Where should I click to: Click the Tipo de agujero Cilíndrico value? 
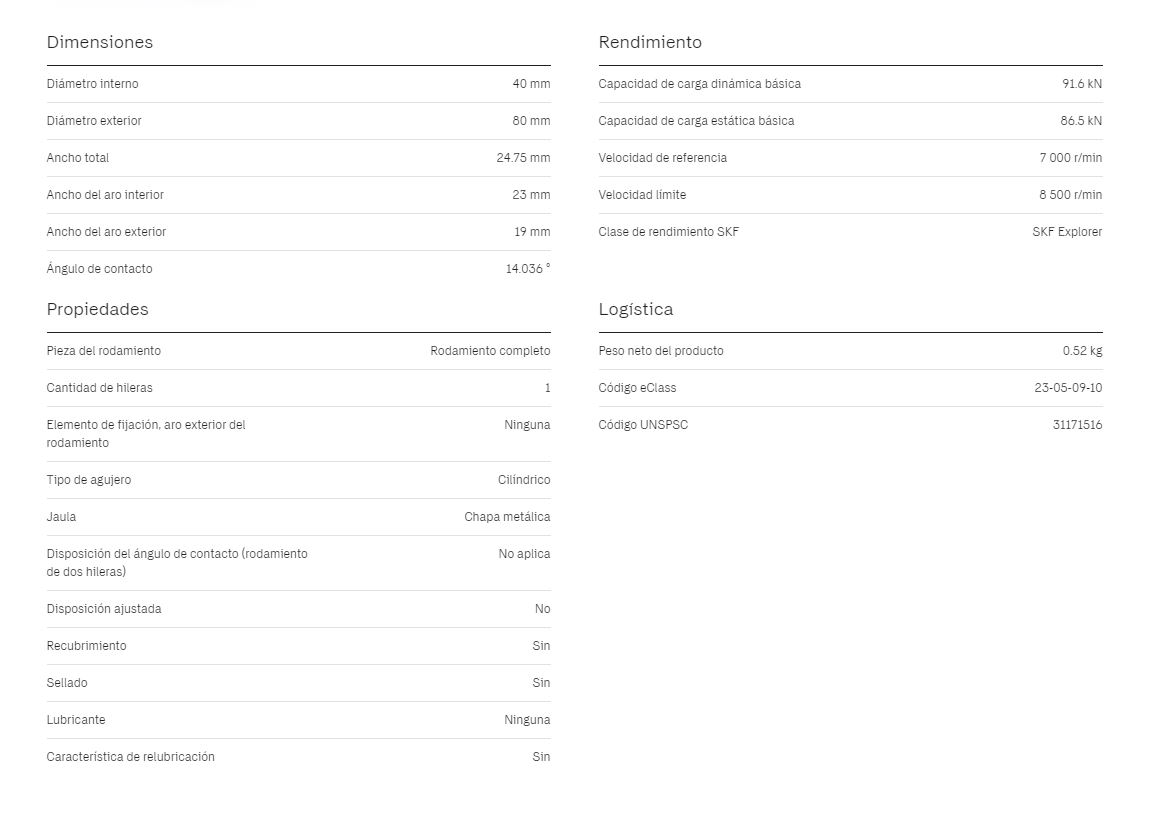tap(524, 480)
